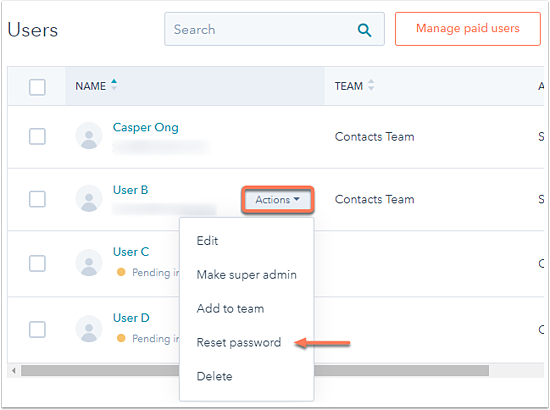Choose Reset password from the menu
Image resolution: width=550 pixels, height=410 pixels.
pyautogui.click(x=239, y=342)
